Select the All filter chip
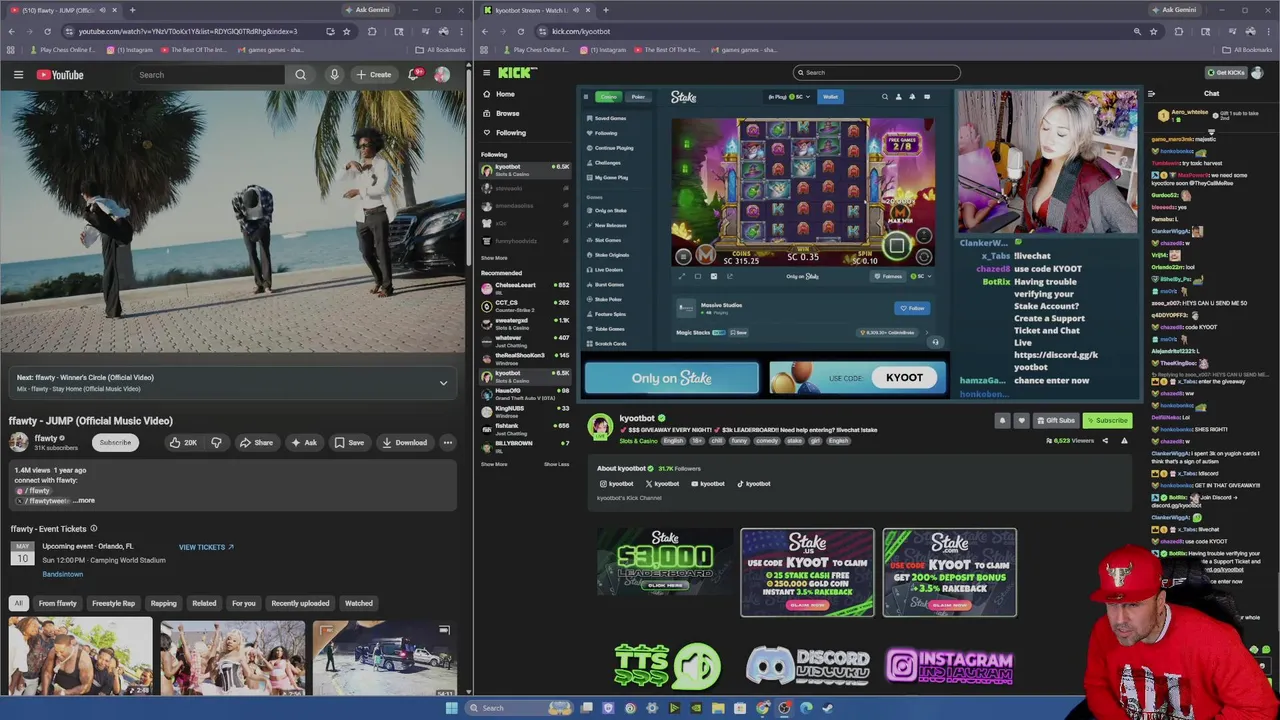Viewport: 1280px width, 720px height. point(18,603)
